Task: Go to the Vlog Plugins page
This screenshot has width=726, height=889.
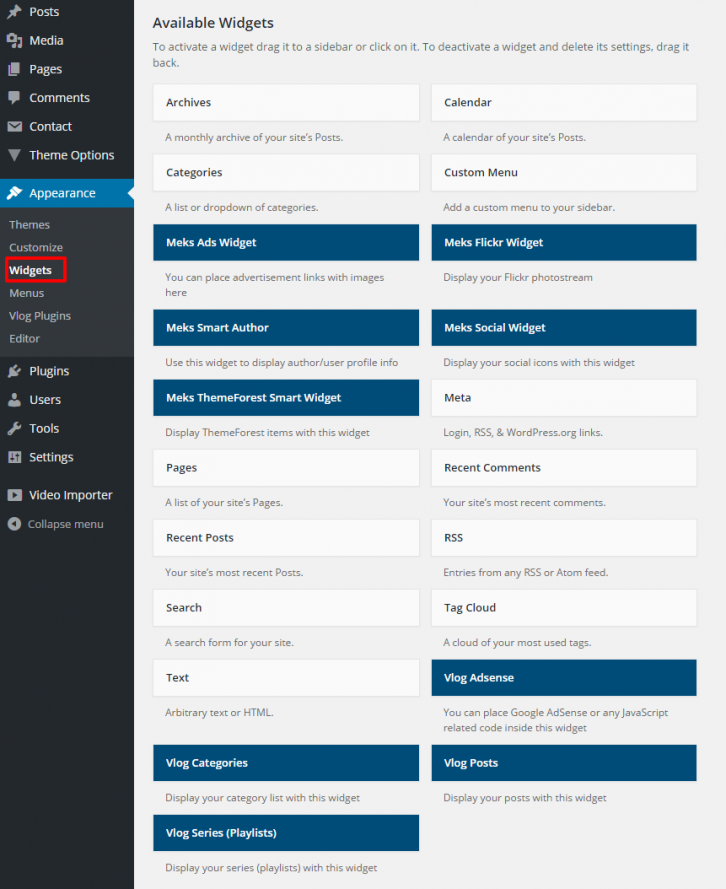Action: coord(39,315)
